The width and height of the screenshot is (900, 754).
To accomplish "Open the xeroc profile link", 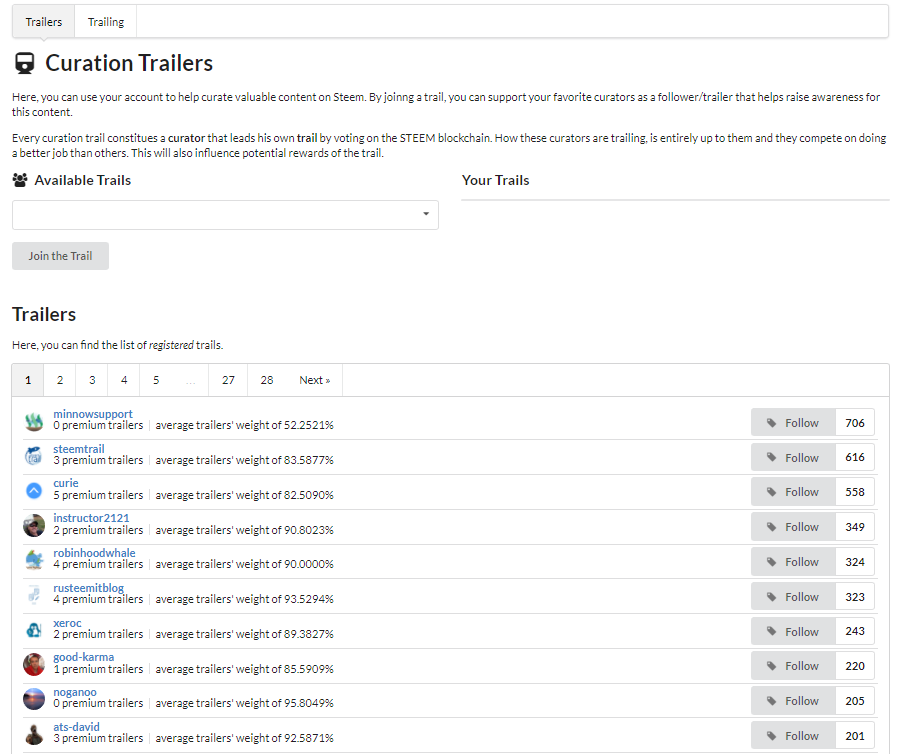I will (67, 623).
